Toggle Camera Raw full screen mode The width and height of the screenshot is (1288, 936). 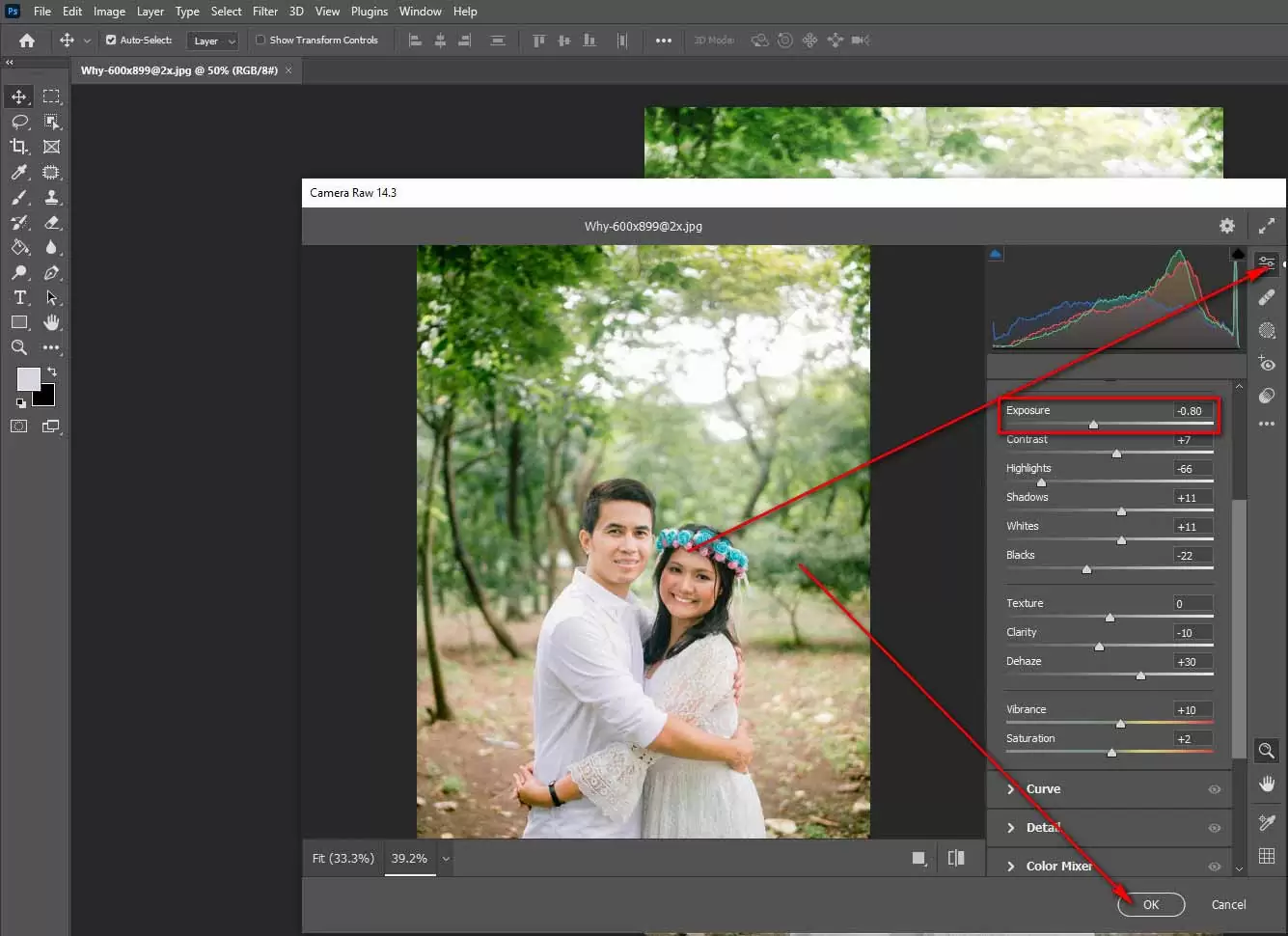(1267, 226)
